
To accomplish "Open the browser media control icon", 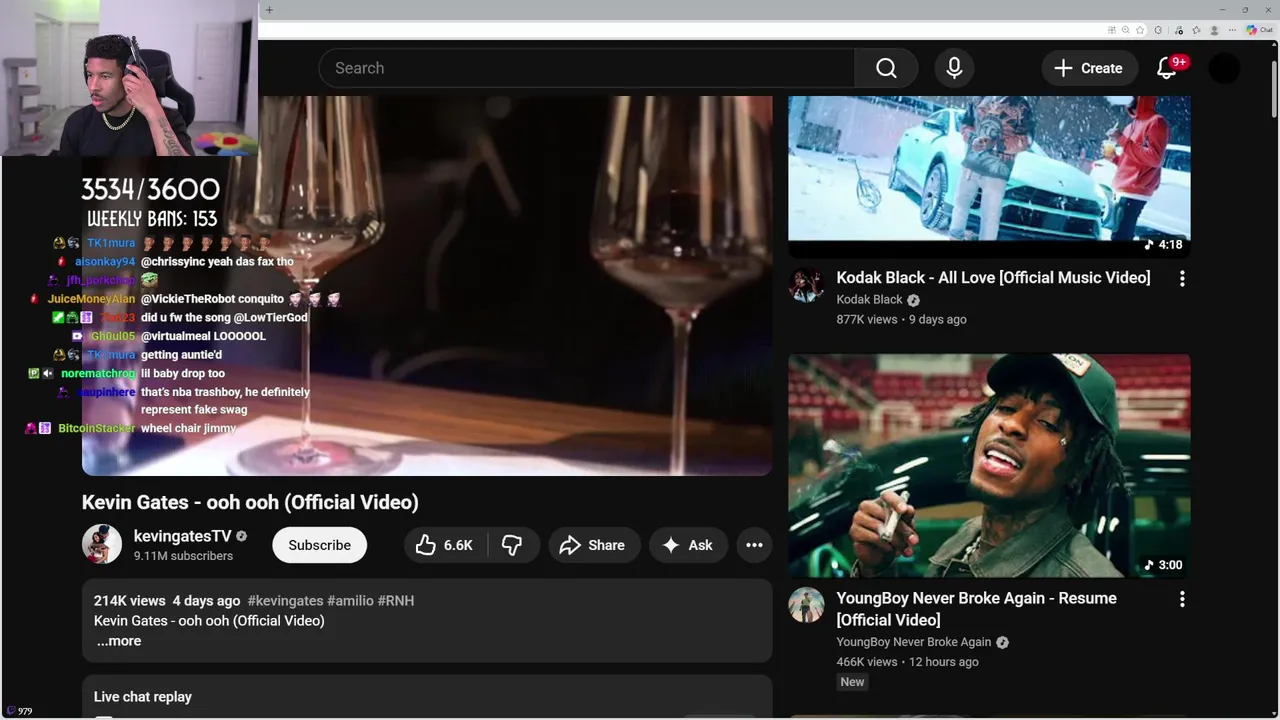I will pos(1178,30).
